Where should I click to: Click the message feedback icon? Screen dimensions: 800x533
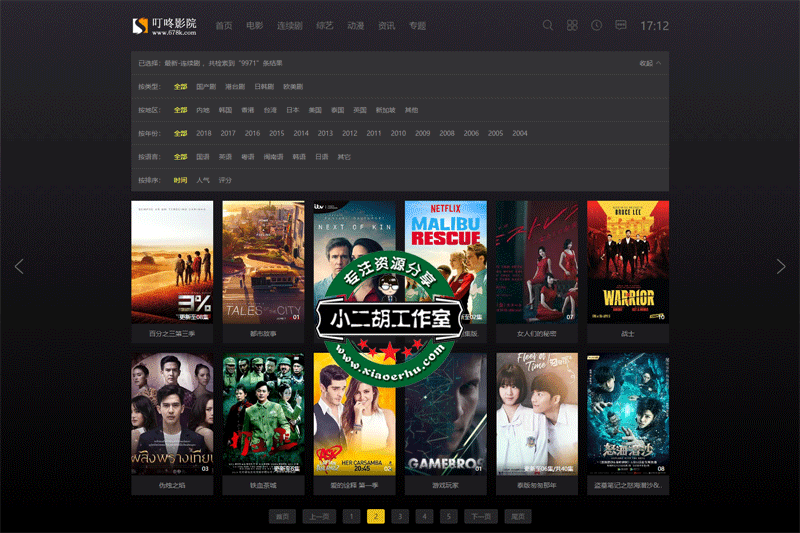pos(621,25)
